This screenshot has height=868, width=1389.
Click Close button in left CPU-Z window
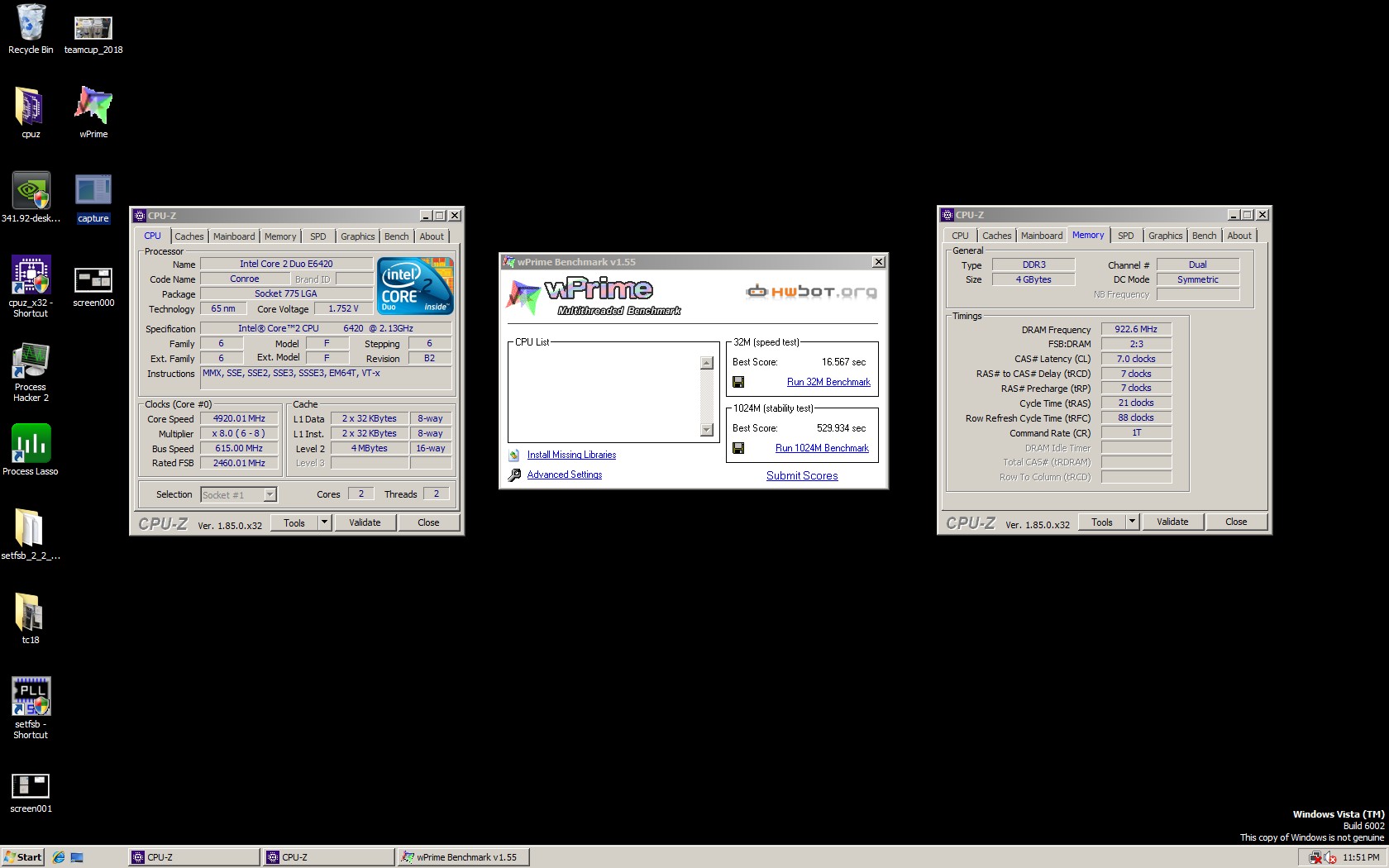point(428,522)
